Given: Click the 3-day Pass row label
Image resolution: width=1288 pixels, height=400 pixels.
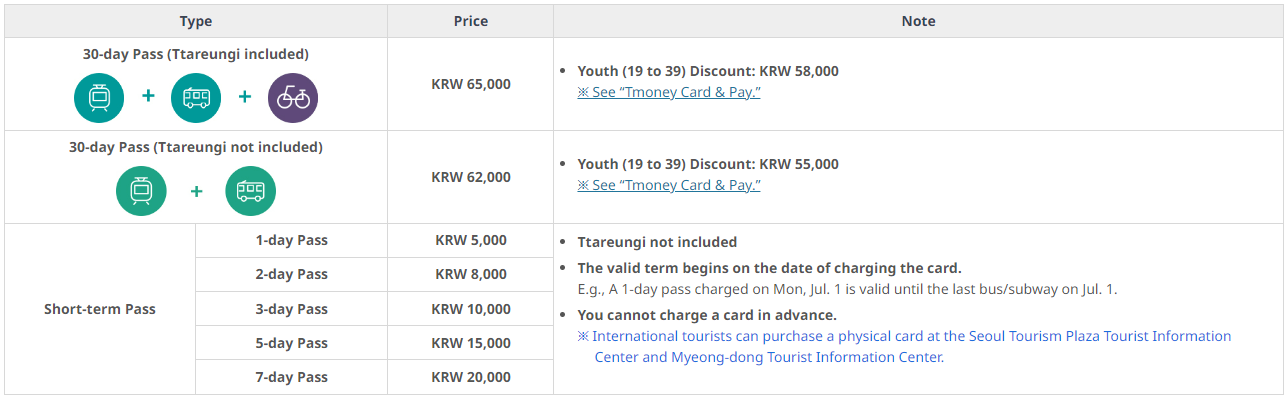Looking at the screenshot, I should (292, 309).
